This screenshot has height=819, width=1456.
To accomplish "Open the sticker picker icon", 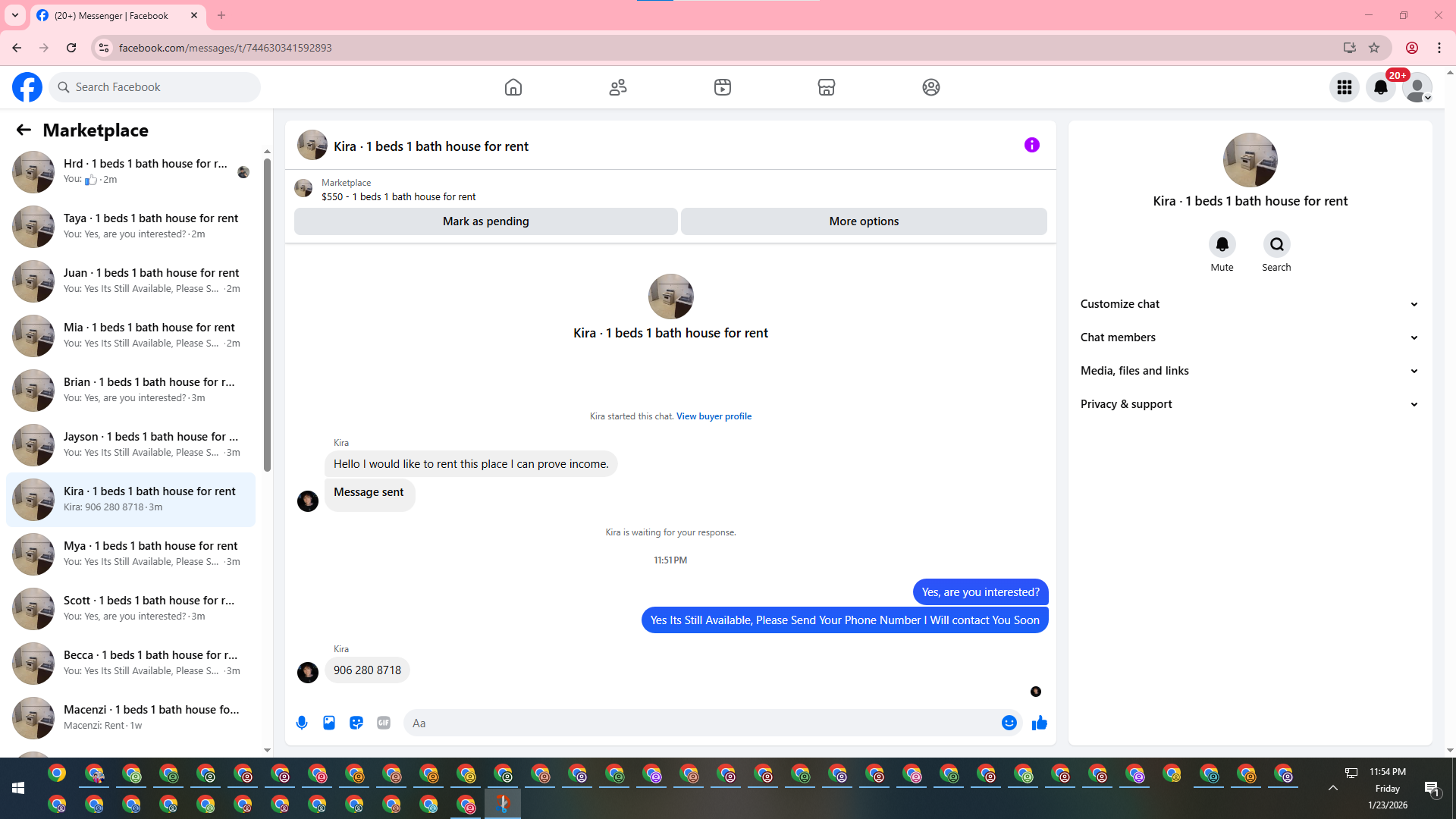I will [356, 723].
